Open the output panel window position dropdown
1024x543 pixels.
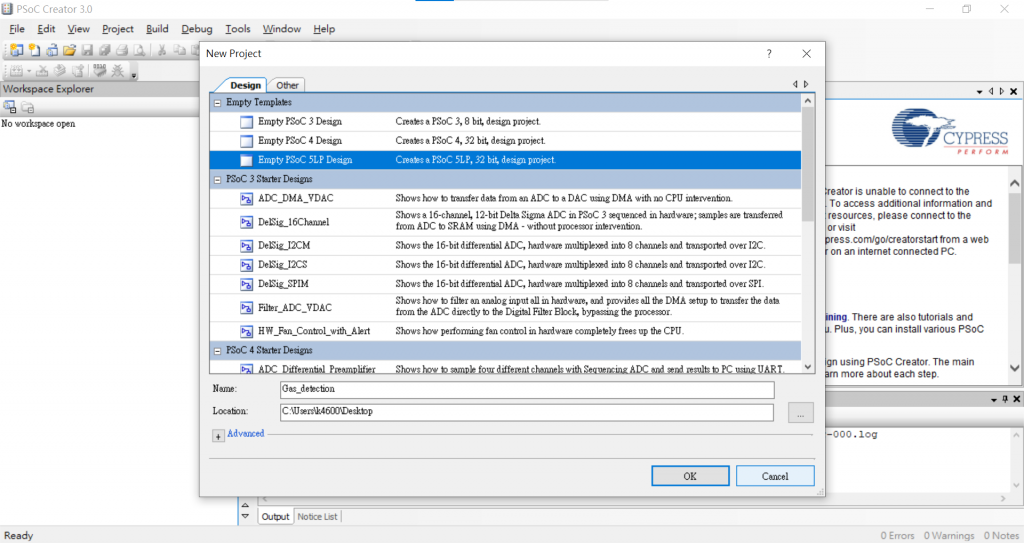994,399
